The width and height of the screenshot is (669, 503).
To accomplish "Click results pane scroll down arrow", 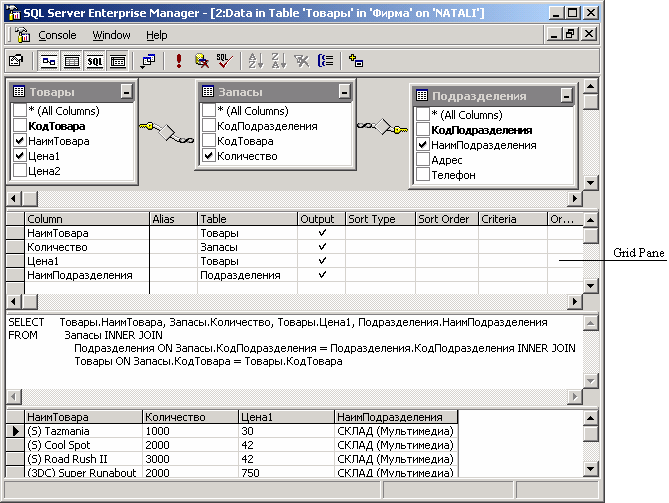I will point(590,469).
